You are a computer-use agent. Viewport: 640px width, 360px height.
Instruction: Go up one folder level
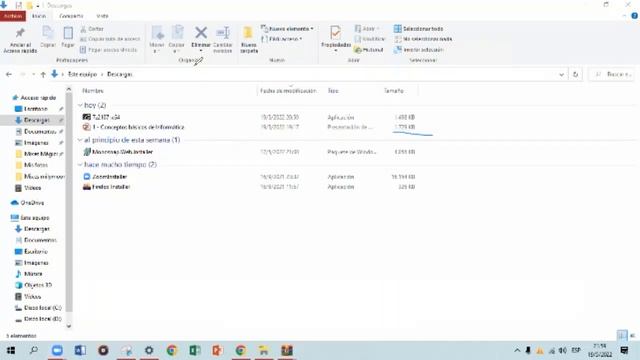tap(43, 74)
